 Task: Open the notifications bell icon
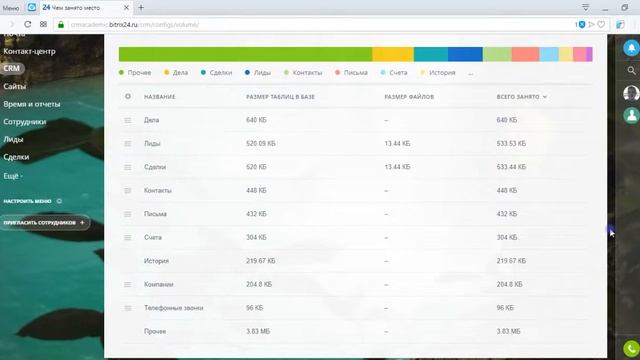tap(631, 48)
